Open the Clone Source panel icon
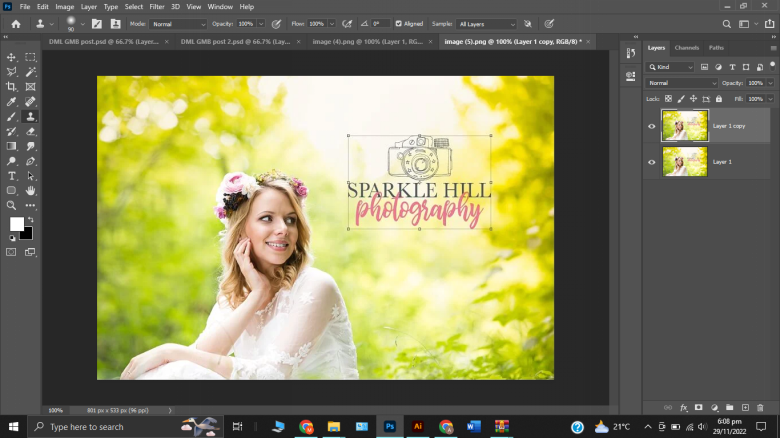The image size is (780, 439). point(115,24)
